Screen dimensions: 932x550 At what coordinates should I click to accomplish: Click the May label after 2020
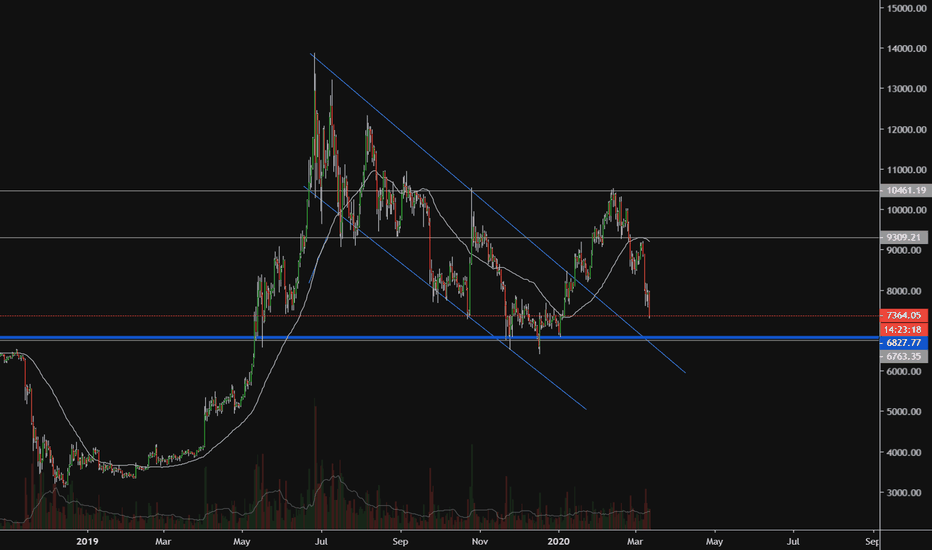714,542
